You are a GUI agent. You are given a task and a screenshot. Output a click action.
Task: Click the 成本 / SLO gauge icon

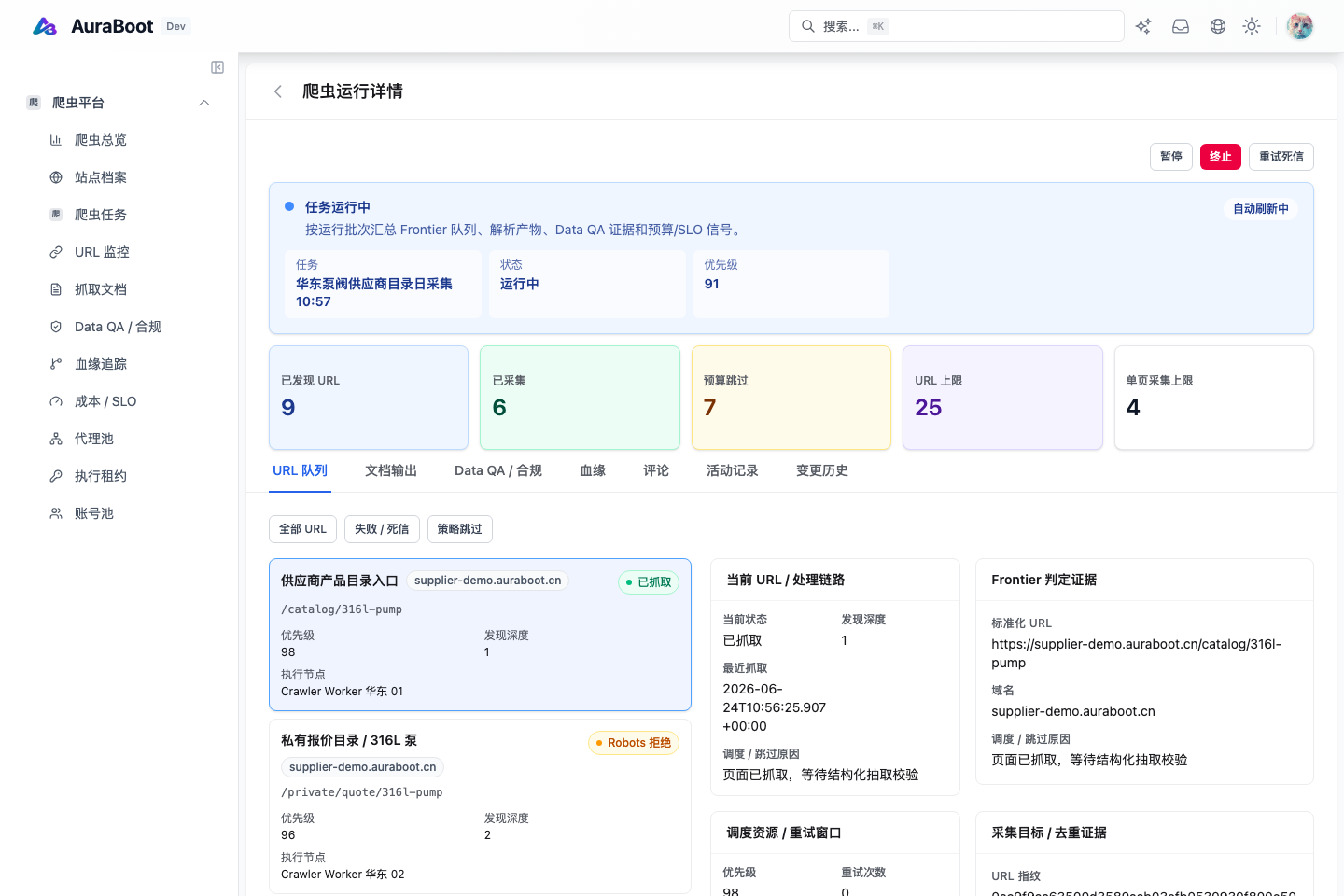[x=56, y=401]
